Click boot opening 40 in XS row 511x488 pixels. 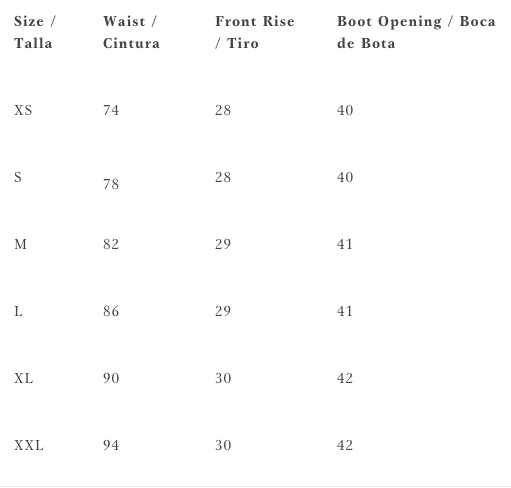[345, 110]
